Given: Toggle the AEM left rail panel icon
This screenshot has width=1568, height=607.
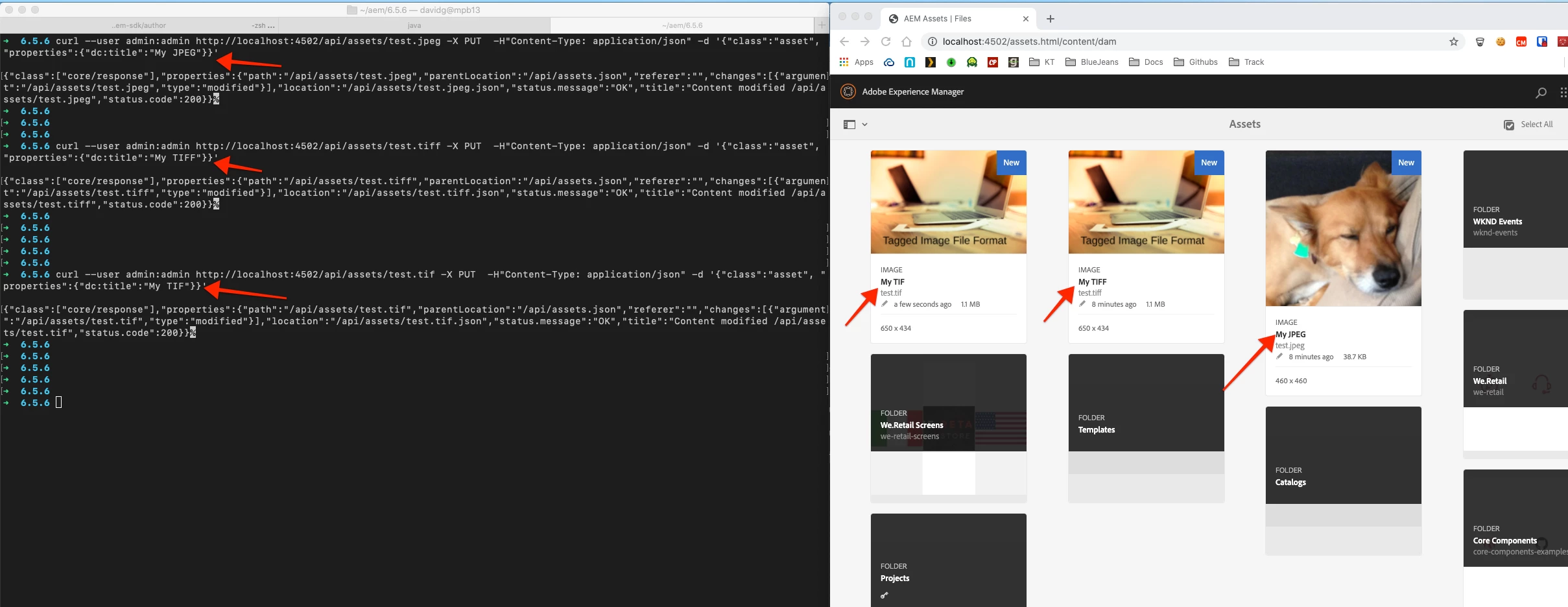Looking at the screenshot, I should pyautogui.click(x=849, y=125).
